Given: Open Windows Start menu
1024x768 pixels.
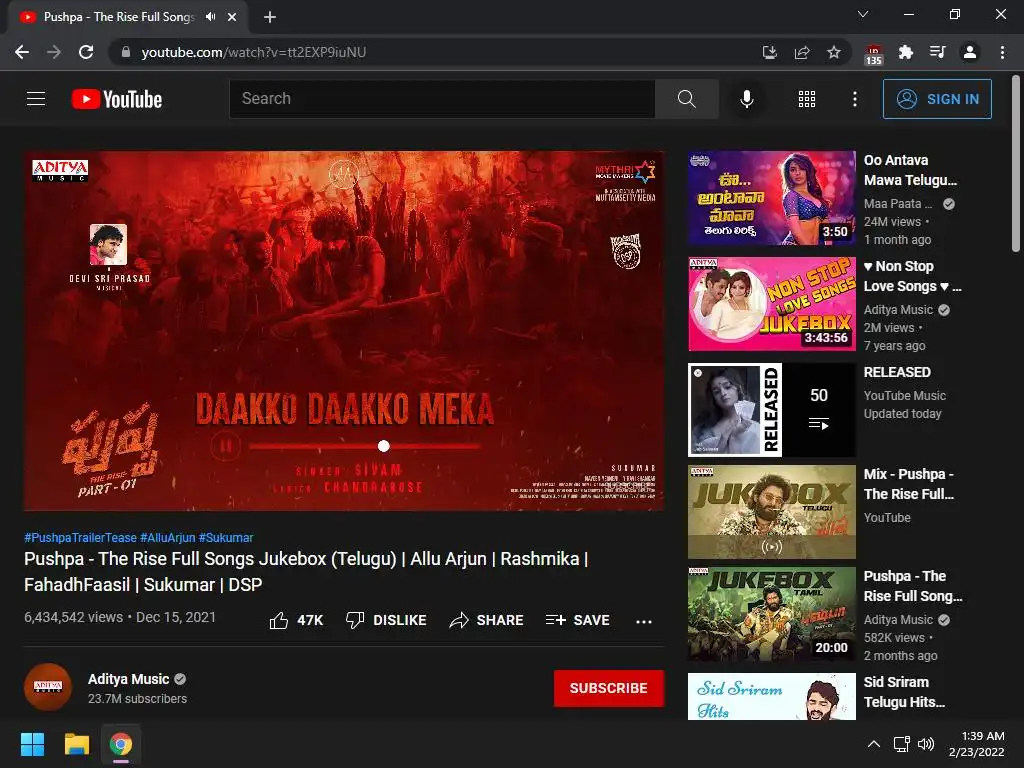Looking at the screenshot, I should click(32, 744).
